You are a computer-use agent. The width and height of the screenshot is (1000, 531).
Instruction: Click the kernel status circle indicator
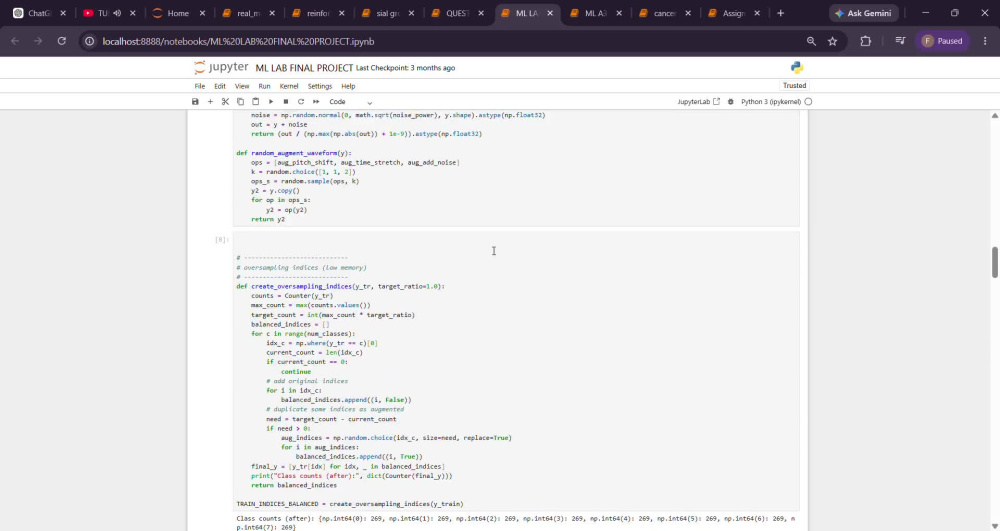[x=808, y=102]
